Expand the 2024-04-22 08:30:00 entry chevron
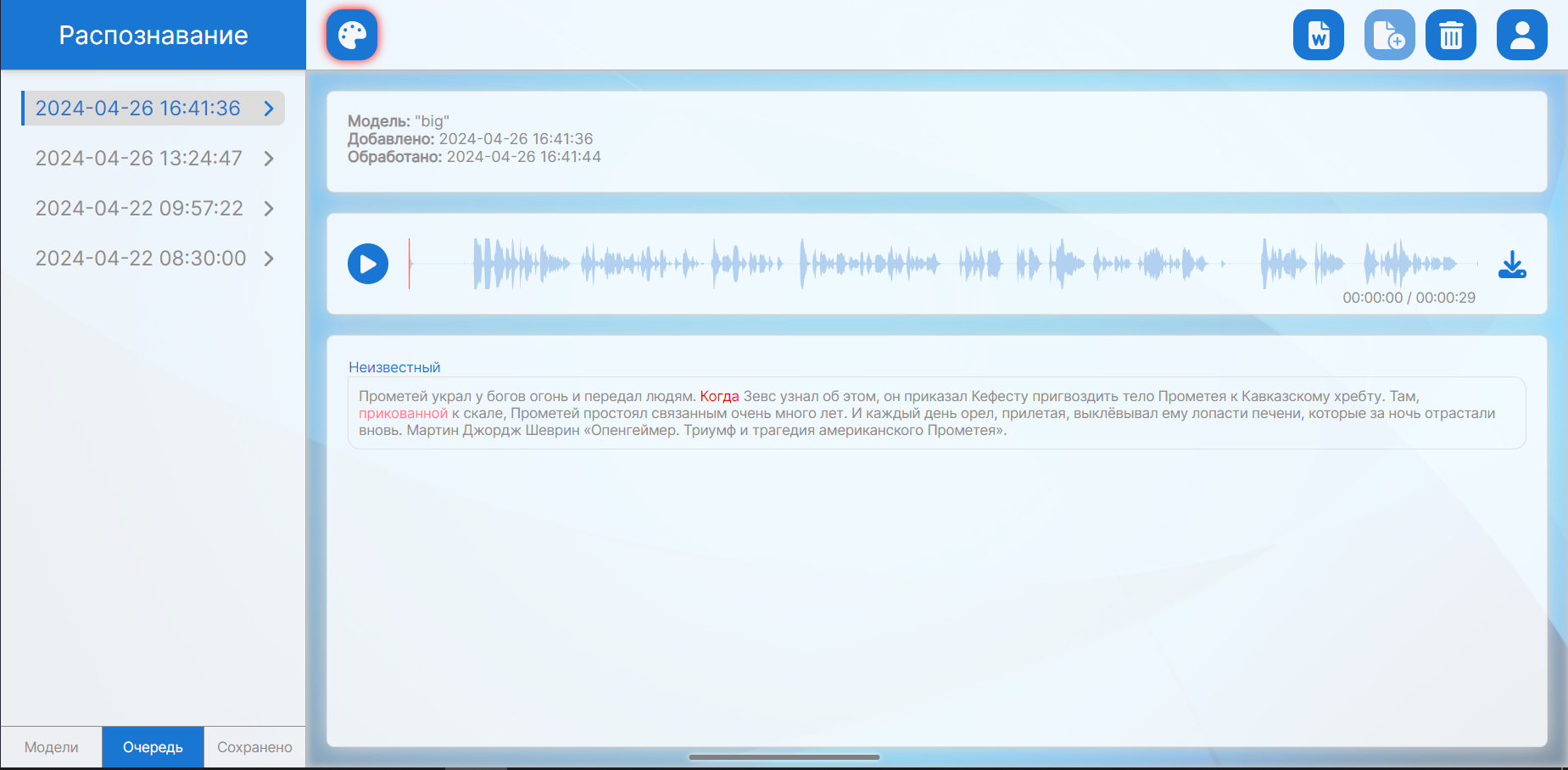The height and width of the screenshot is (770, 1568). 269,259
